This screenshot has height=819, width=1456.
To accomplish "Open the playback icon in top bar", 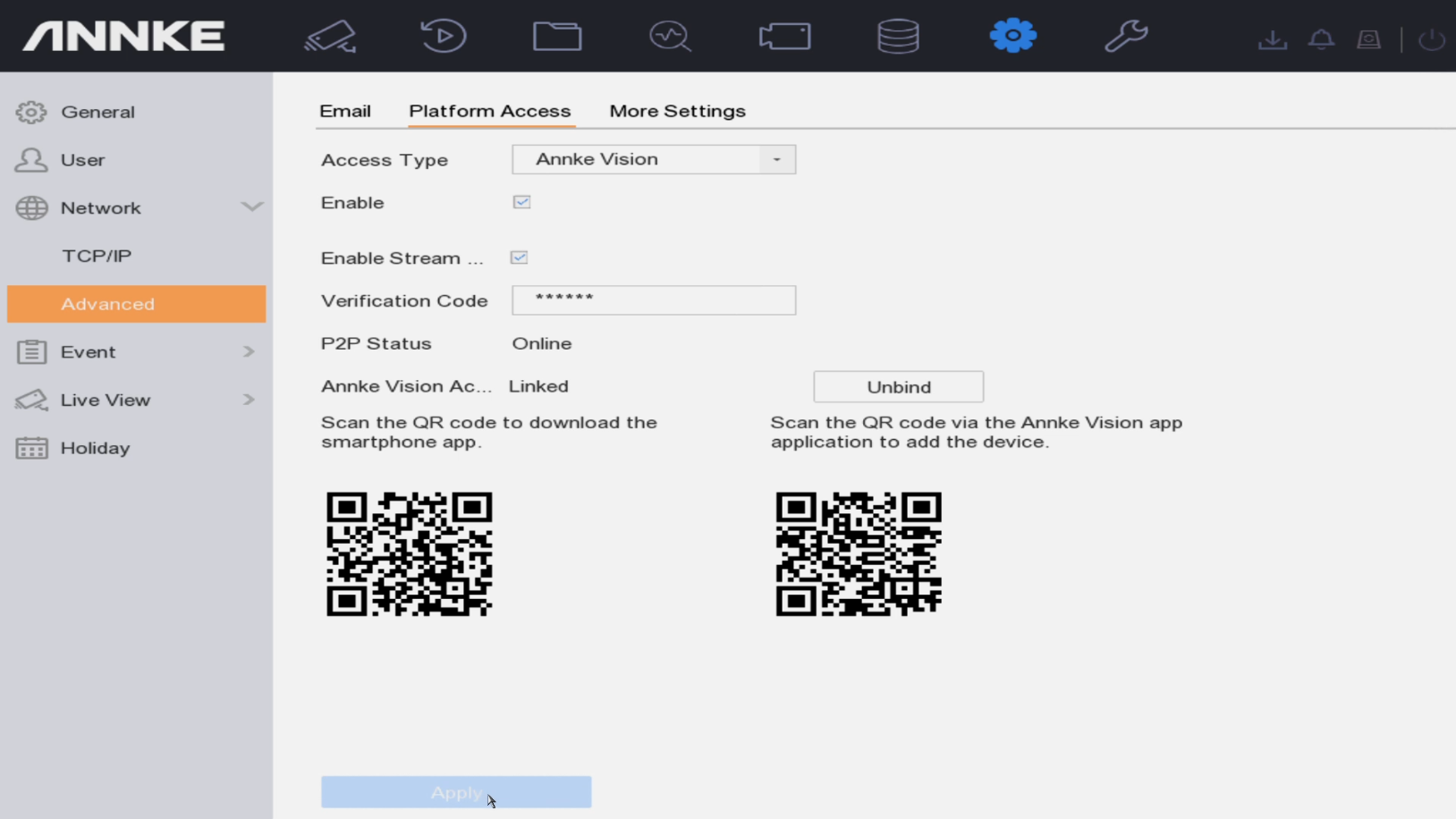I will [444, 37].
